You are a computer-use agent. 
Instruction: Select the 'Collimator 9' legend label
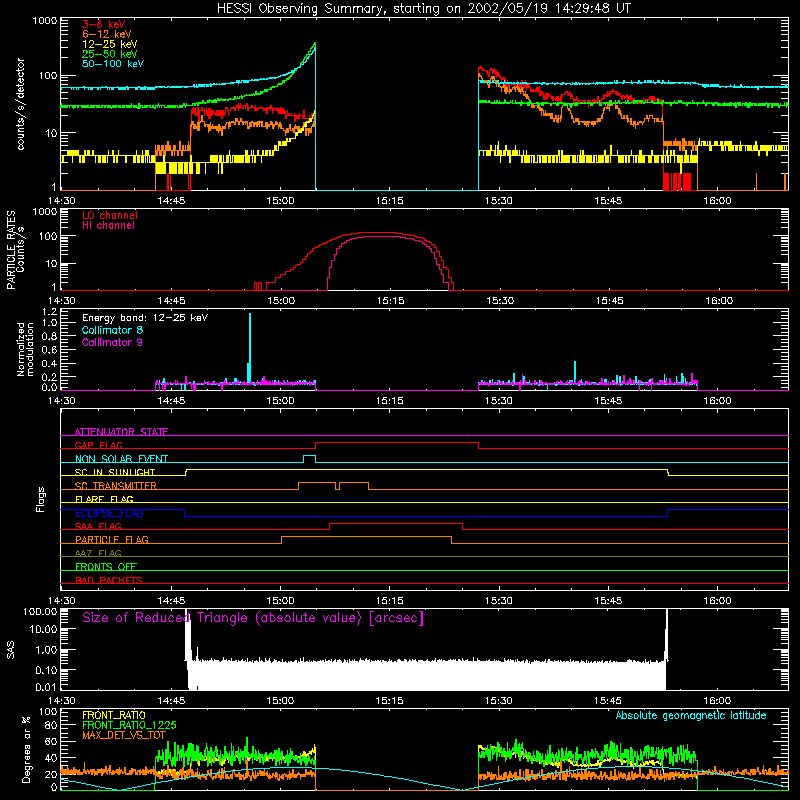pyautogui.click(x=112, y=342)
